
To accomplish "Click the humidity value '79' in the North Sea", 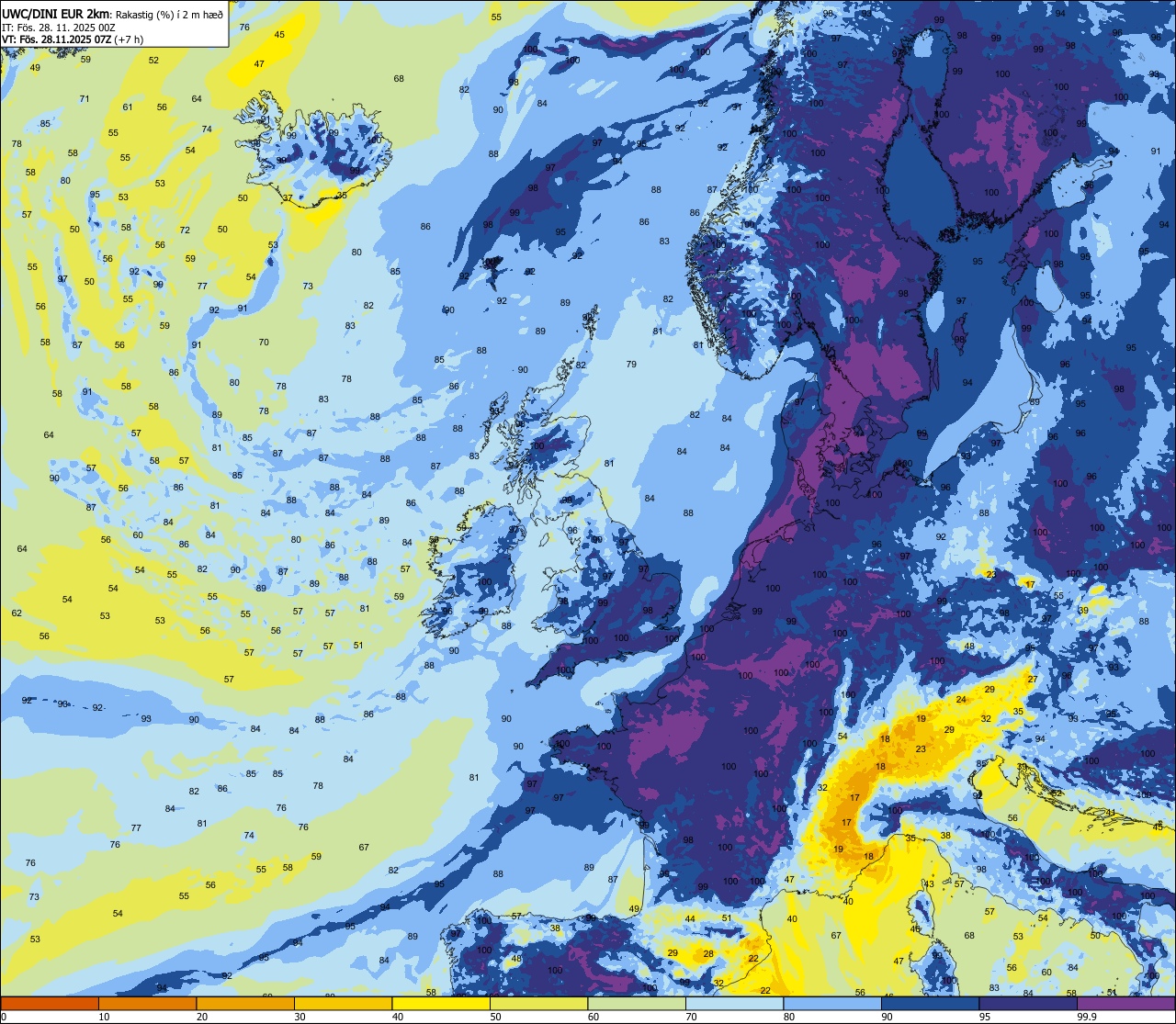I will tap(631, 365).
